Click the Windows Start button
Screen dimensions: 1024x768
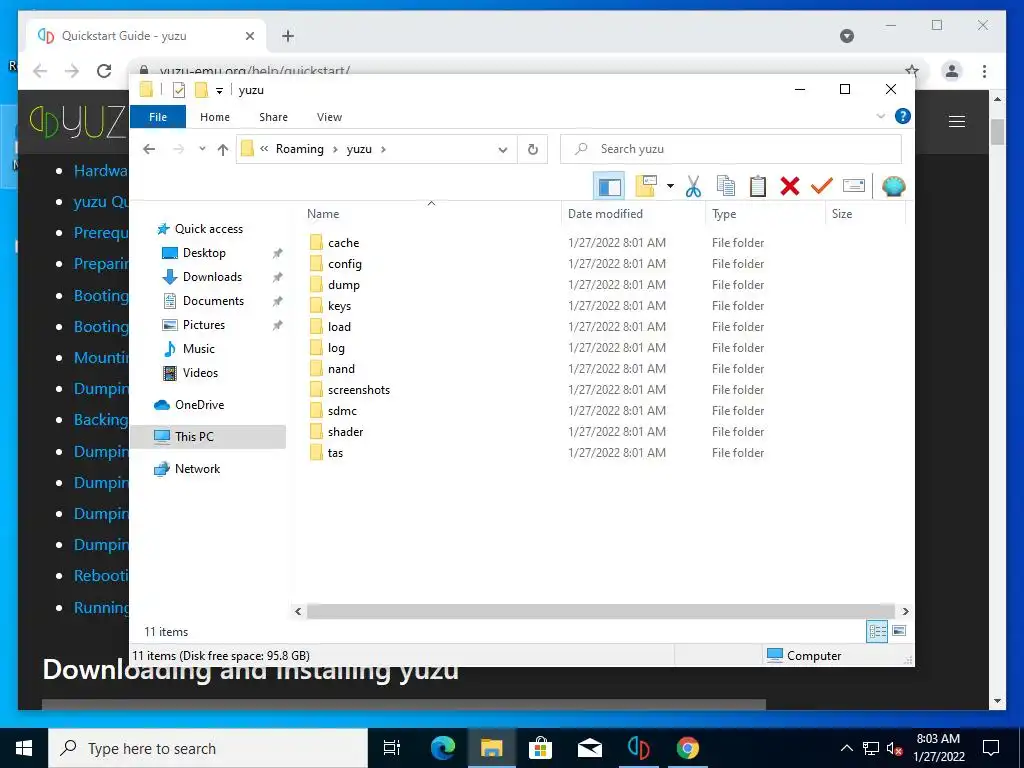[24, 748]
